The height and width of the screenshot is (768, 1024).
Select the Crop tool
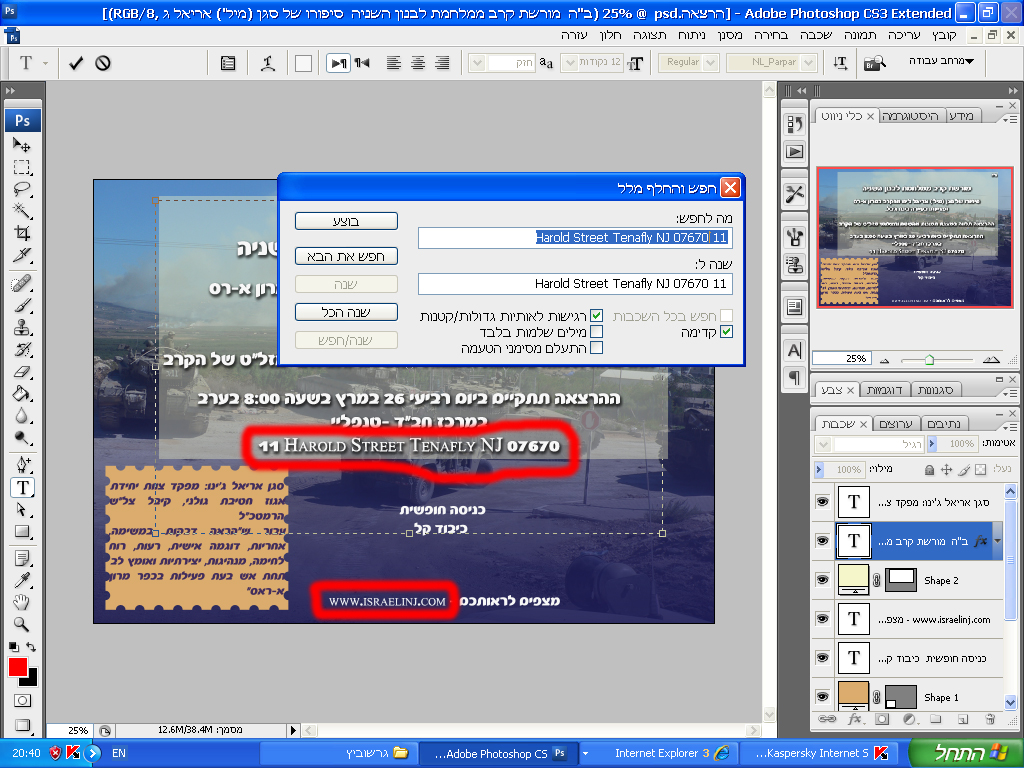(22, 233)
